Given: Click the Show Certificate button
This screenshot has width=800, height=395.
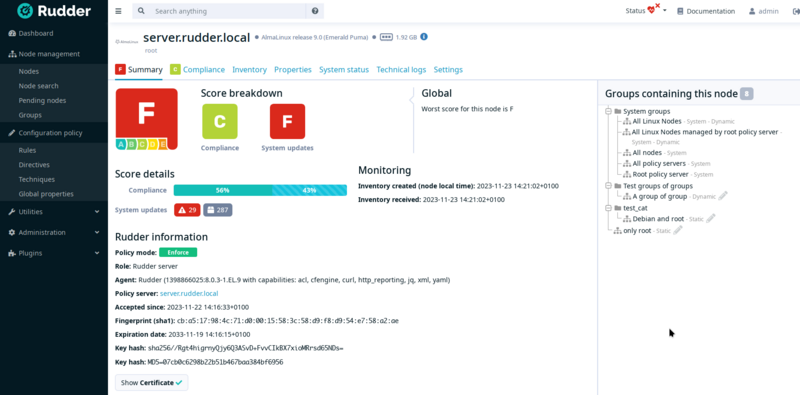Looking at the screenshot, I should click(x=152, y=382).
